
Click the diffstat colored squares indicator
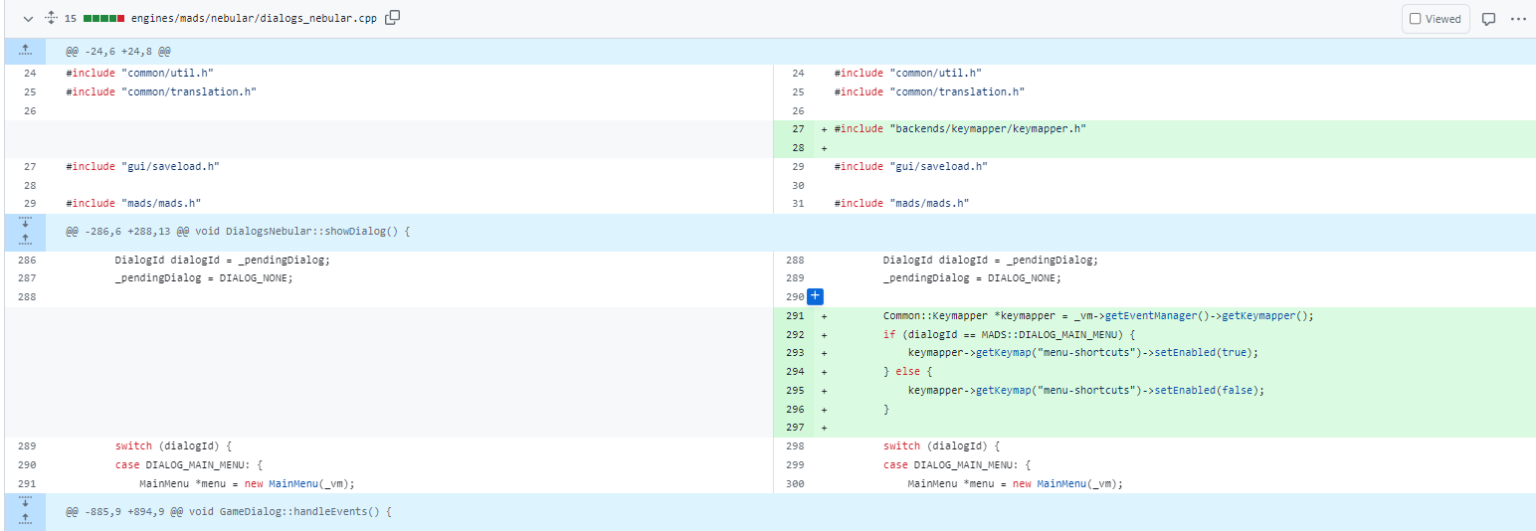coord(104,18)
